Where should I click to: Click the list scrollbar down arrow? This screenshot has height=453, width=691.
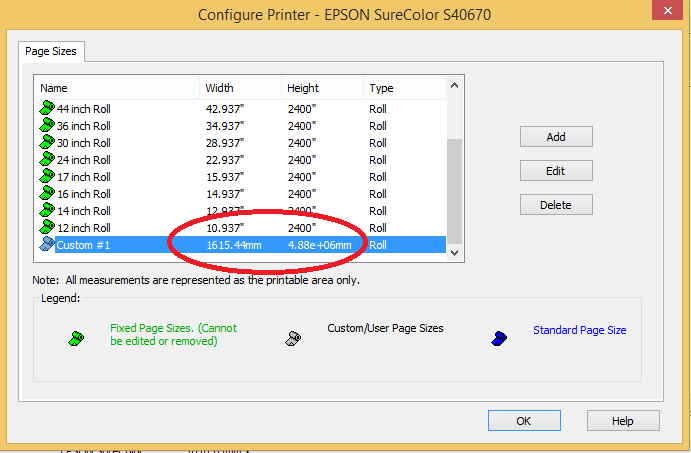click(x=455, y=253)
